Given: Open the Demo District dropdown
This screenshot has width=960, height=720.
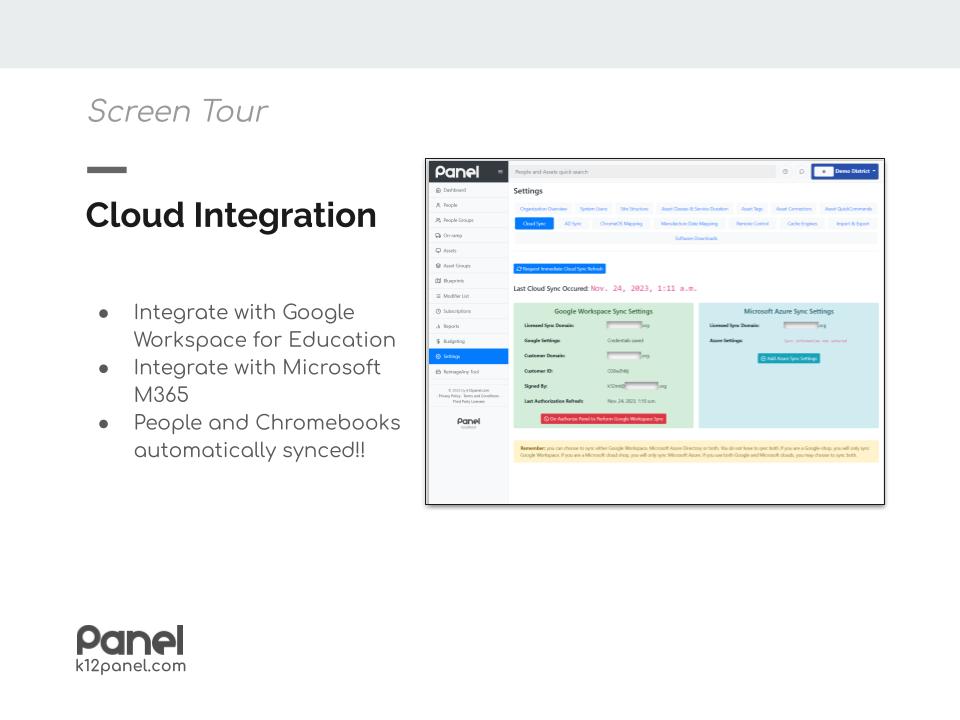Looking at the screenshot, I should click(845, 171).
